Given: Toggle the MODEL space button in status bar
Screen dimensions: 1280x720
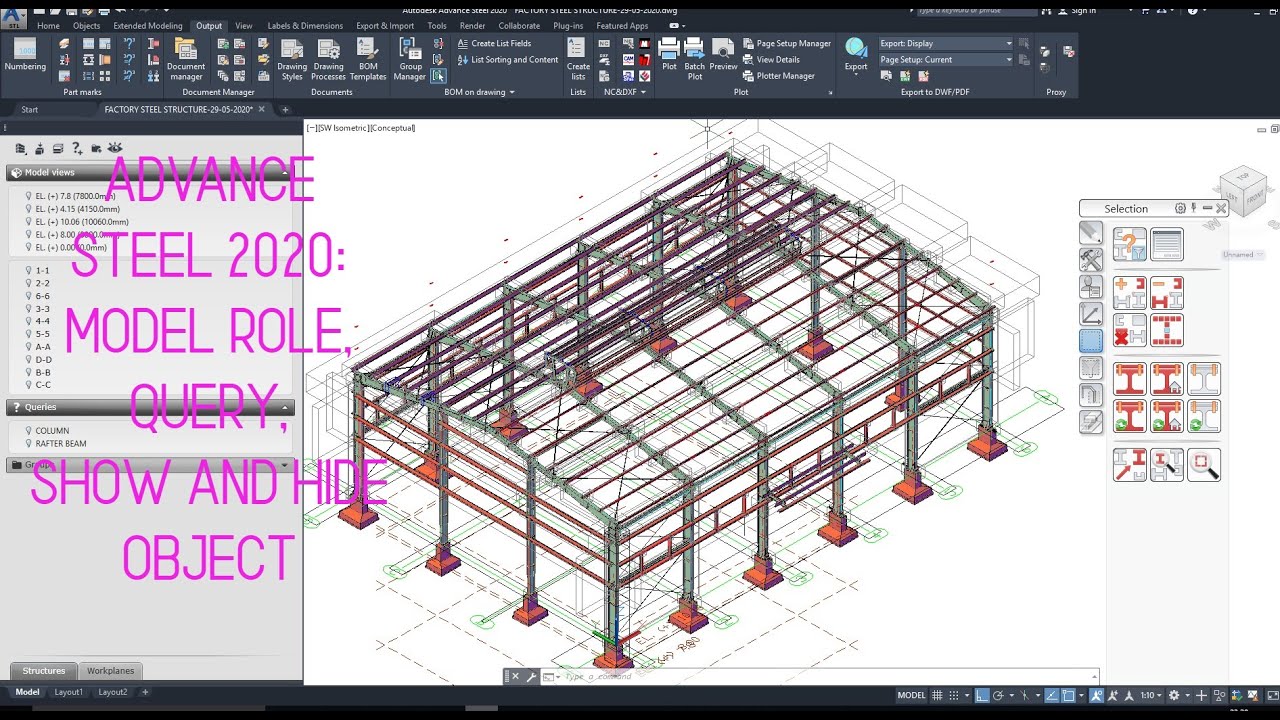Looking at the screenshot, I should tap(911, 695).
